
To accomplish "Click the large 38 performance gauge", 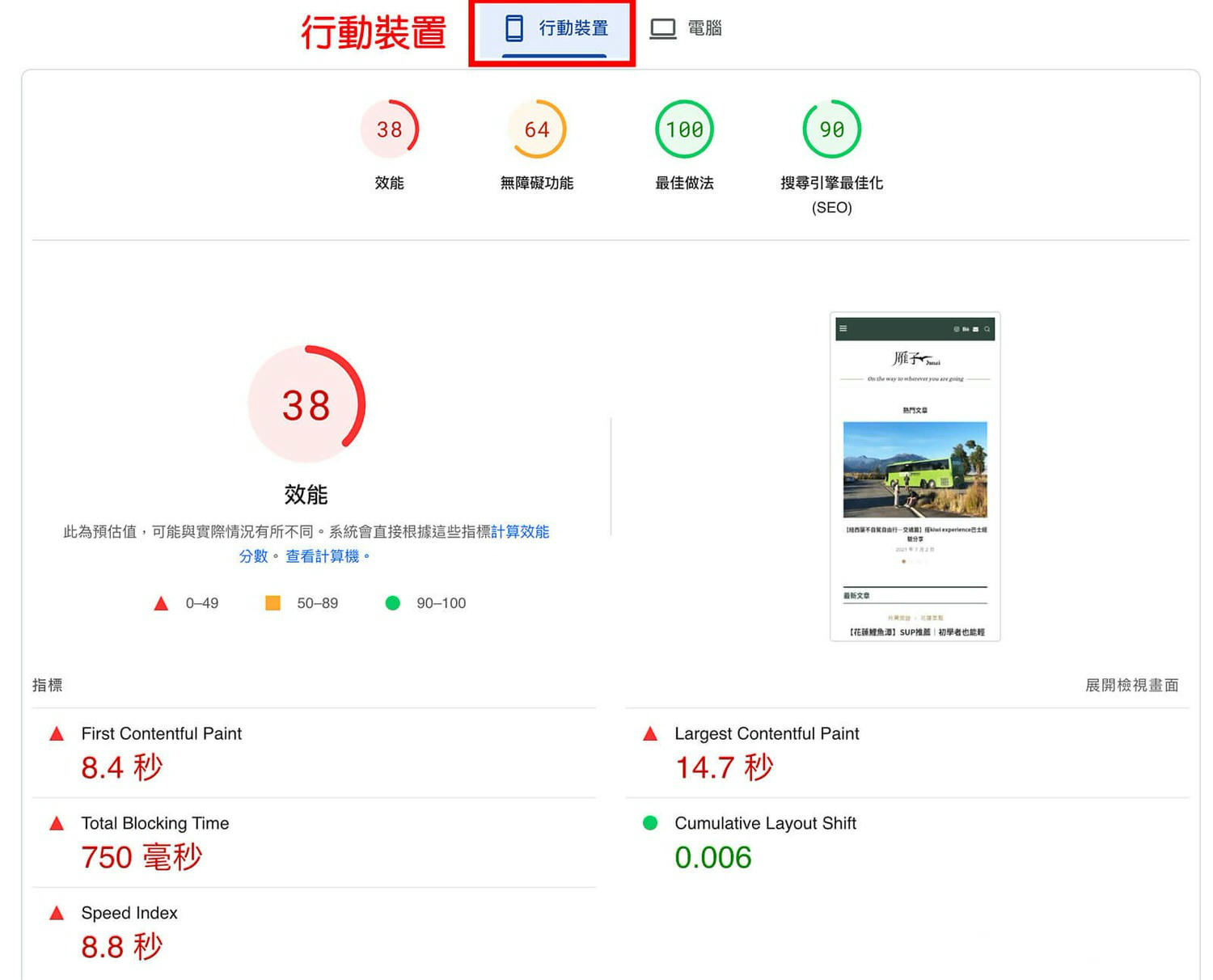I will tap(305, 404).
